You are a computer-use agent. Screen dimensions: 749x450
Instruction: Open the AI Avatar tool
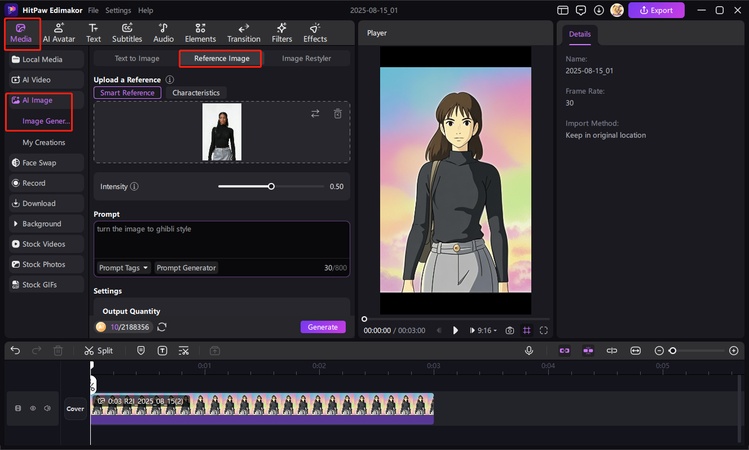coord(59,33)
